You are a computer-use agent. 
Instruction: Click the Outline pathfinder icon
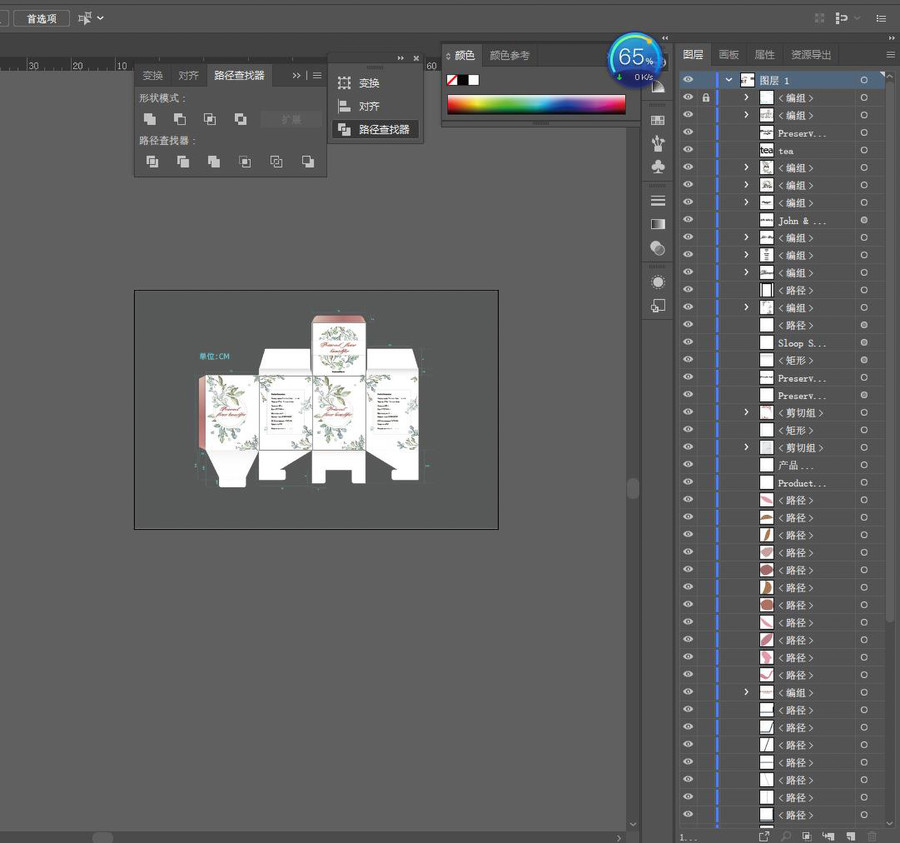276,162
